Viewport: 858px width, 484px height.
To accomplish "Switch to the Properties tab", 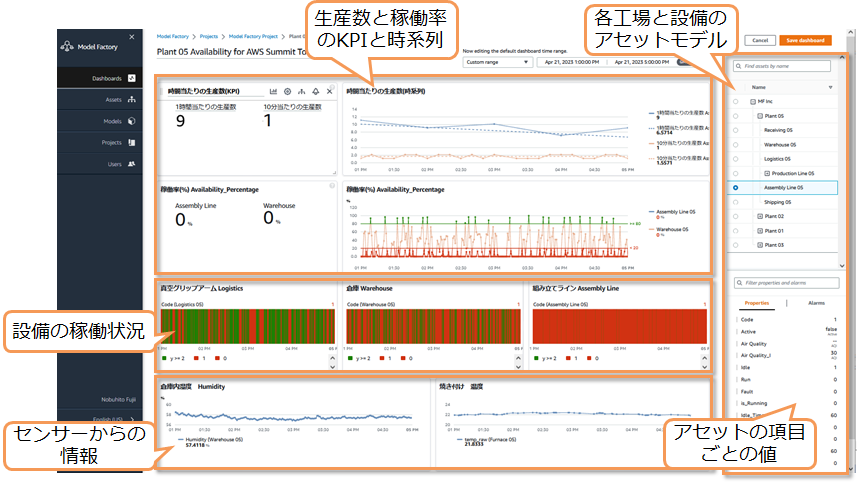I will [757, 303].
